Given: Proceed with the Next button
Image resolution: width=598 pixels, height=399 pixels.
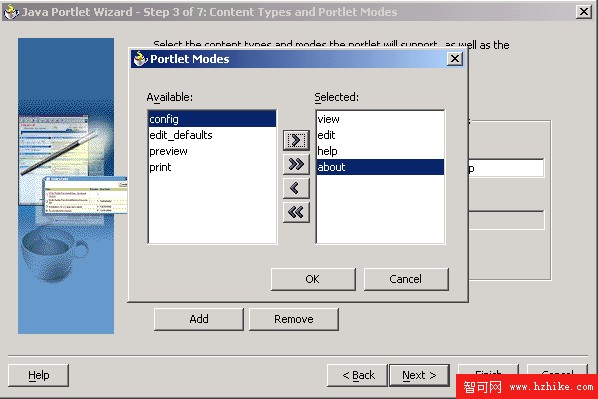Looking at the screenshot, I should 420,375.
